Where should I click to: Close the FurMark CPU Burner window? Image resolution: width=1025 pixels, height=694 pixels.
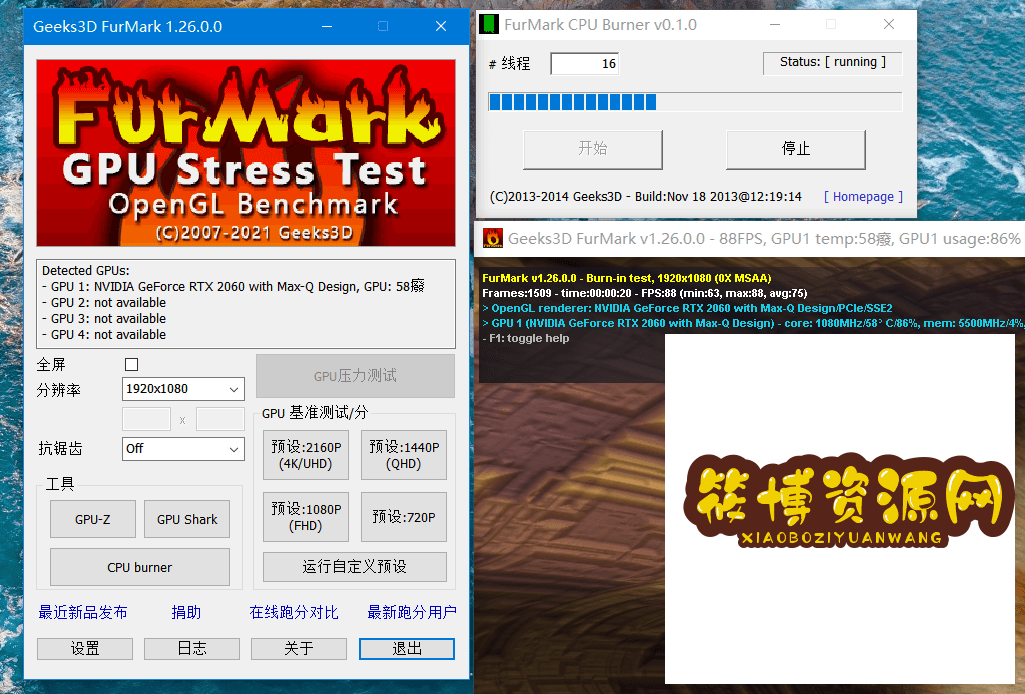[x=889, y=25]
